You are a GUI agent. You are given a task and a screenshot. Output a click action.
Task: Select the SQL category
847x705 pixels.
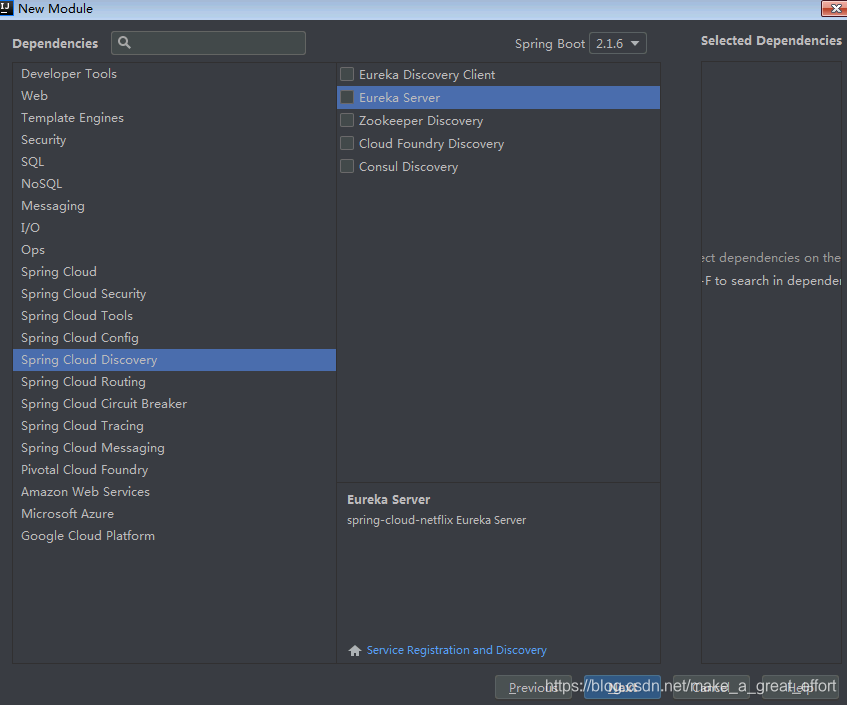pyautogui.click(x=174, y=162)
